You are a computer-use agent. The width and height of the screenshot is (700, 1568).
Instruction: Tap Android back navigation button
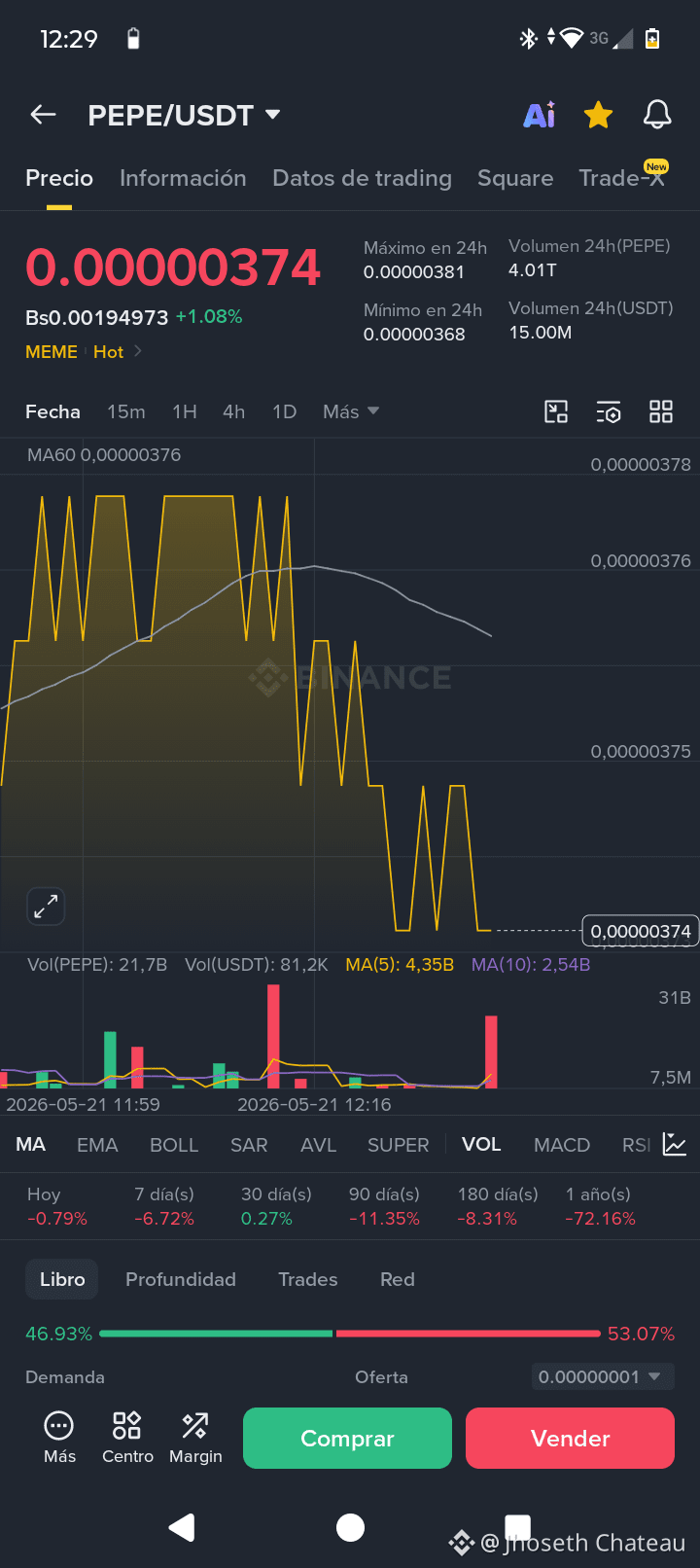pyautogui.click(x=182, y=1527)
